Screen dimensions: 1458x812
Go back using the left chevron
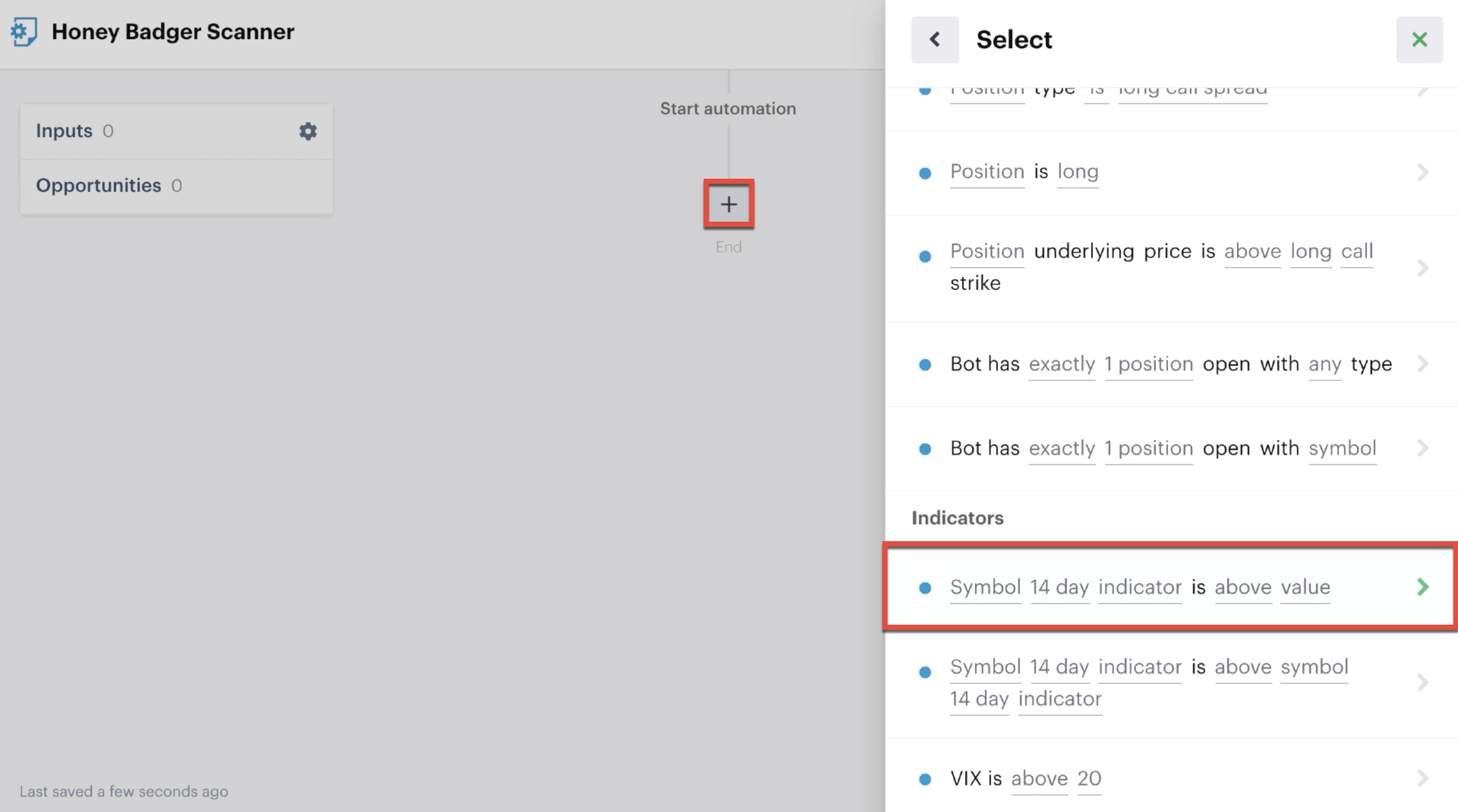[x=935, y=39]
